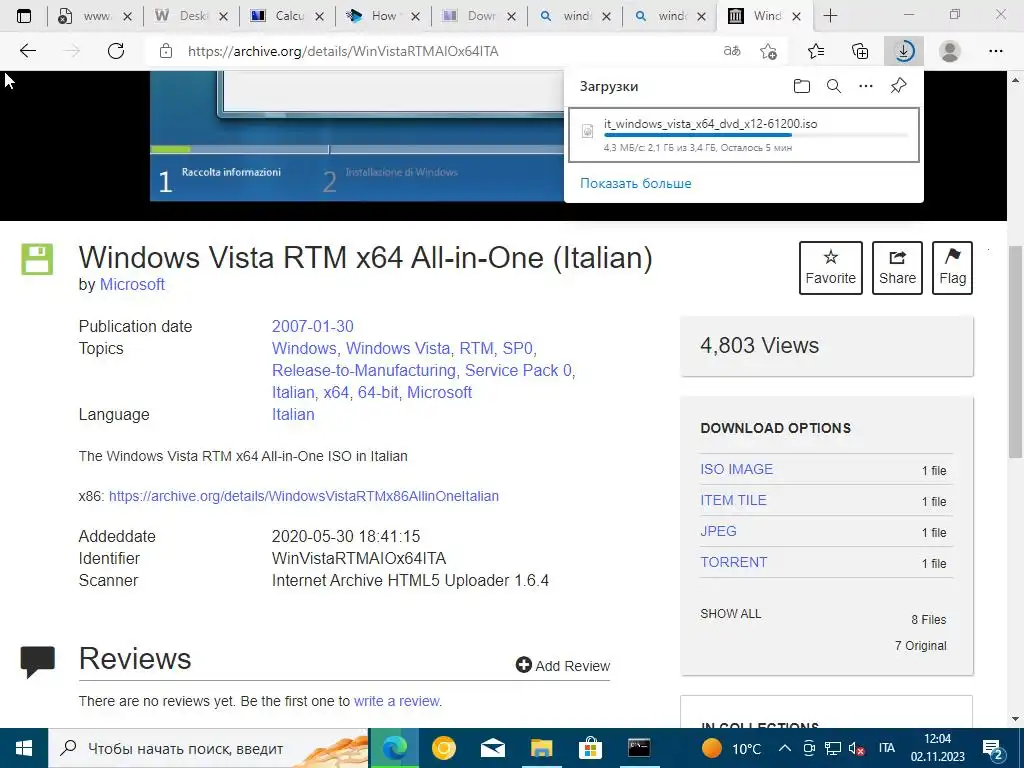
Task: Click the page vertical scrollbar thumb
Action: (x=1015, y=353)
